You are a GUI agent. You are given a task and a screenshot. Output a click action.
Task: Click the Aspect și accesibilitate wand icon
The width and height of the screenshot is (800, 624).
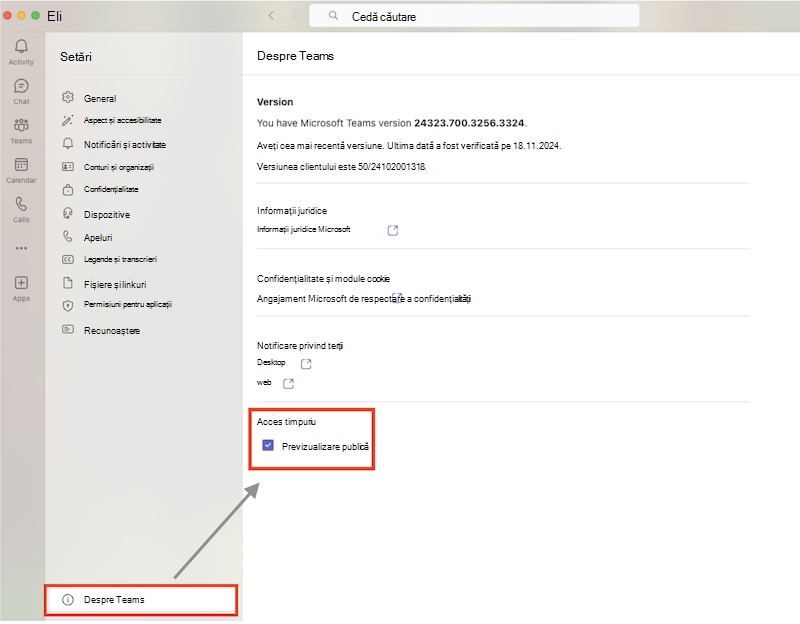tap(68, 120)
